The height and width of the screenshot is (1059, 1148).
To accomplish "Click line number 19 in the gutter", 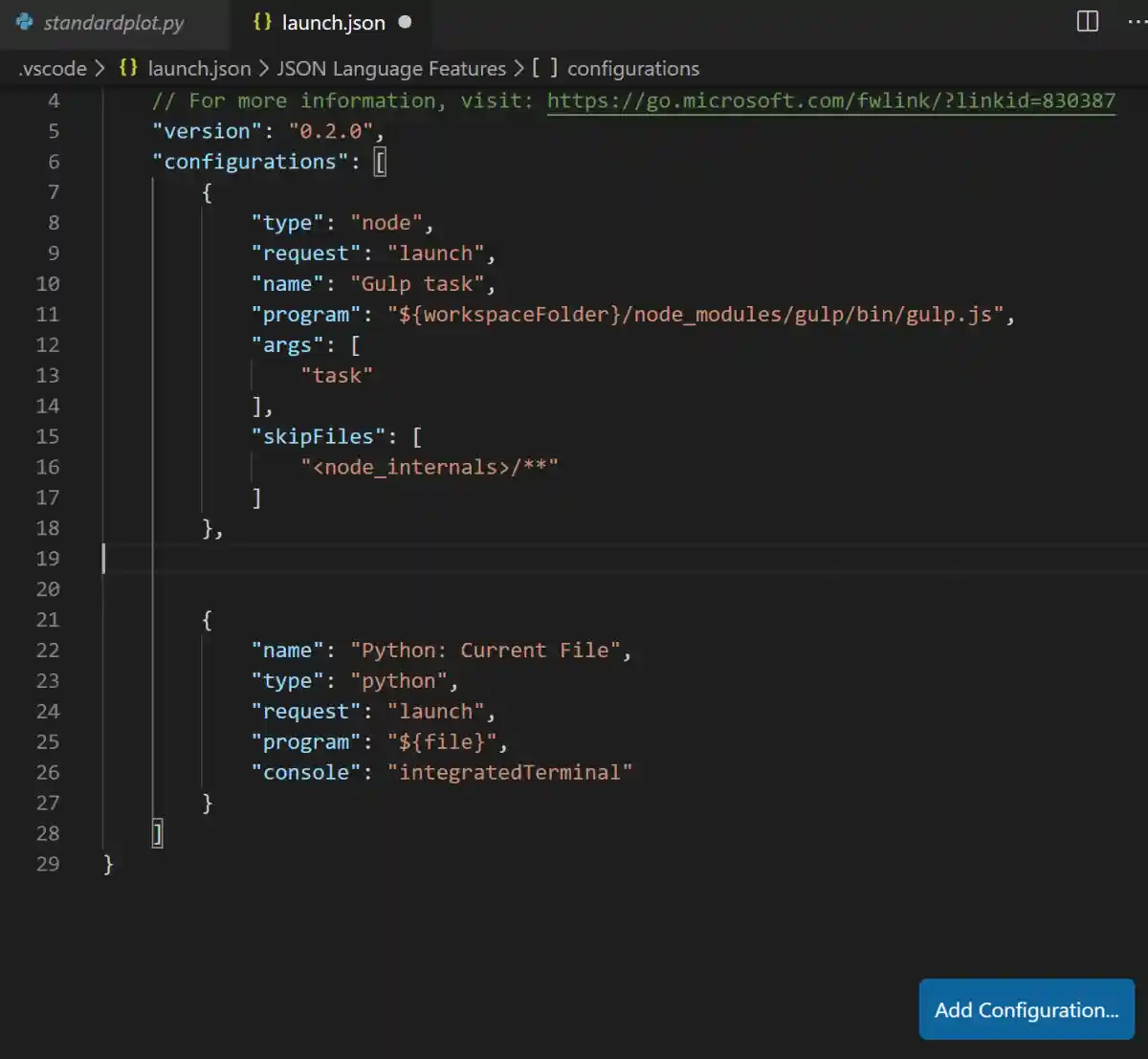I will [x=48, y=559].
